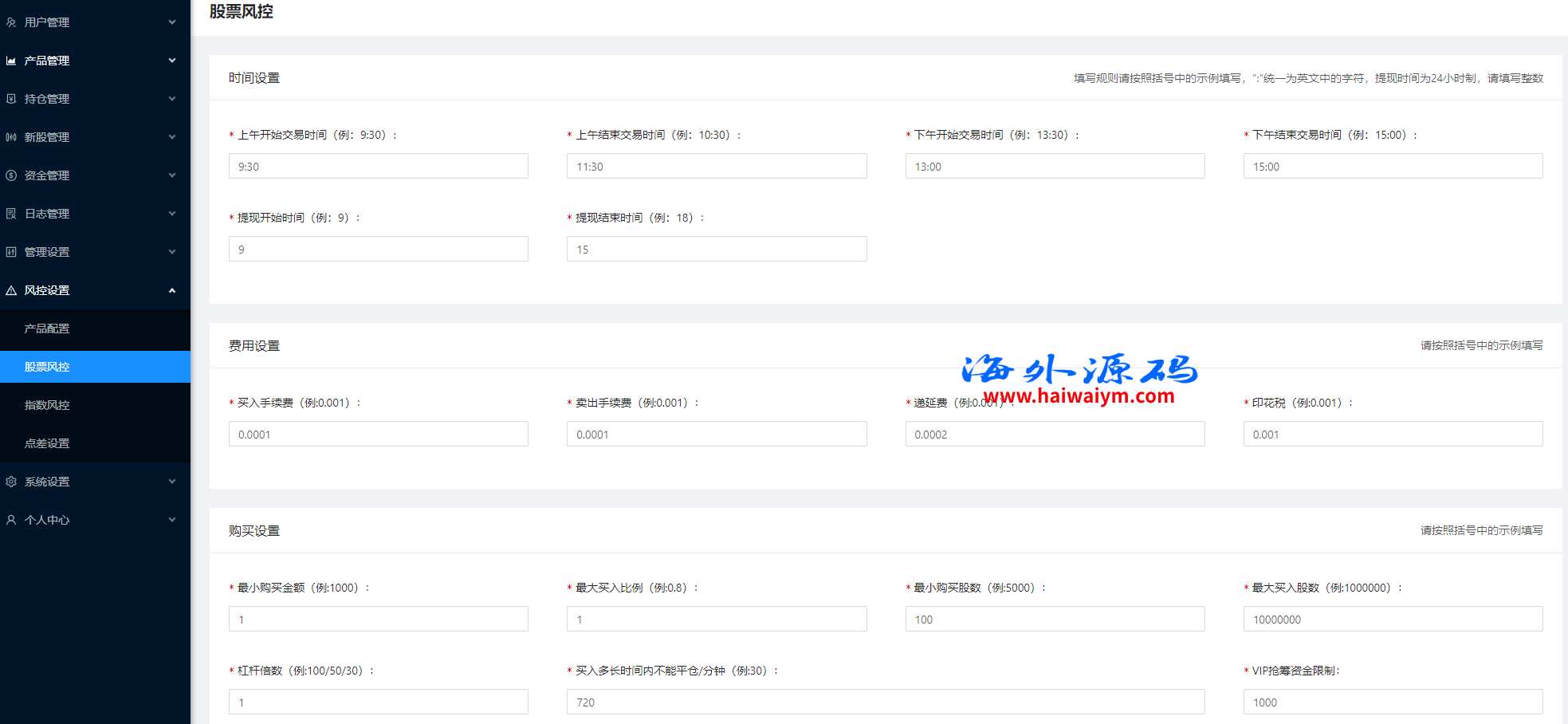Select the 指数风控 submenu item
Viewport: 1568px width, 724px height.
(x=47, y=405)
